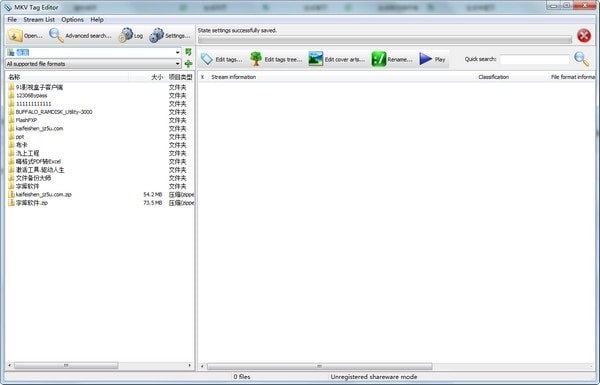The width and height of the screenshot is (600, 385).
Task: Click the Quick search input field
Action: click(535, 59)
